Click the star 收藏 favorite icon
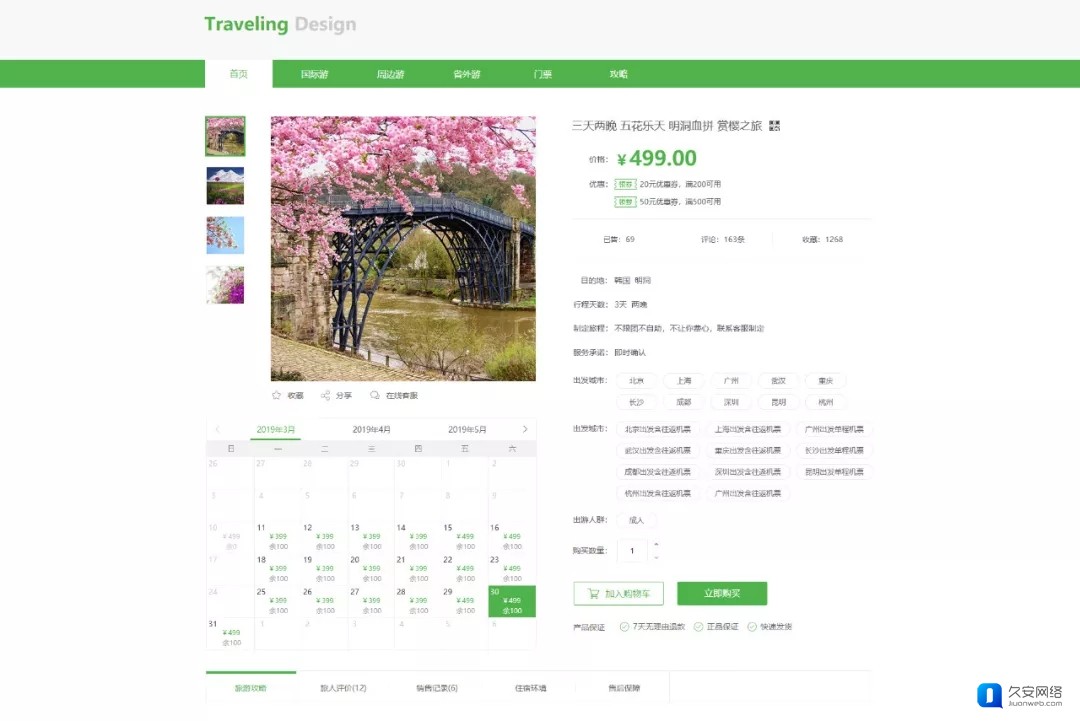Image resolution: width=1080 pixels, height=721 pixels. [x=276, y=395]
